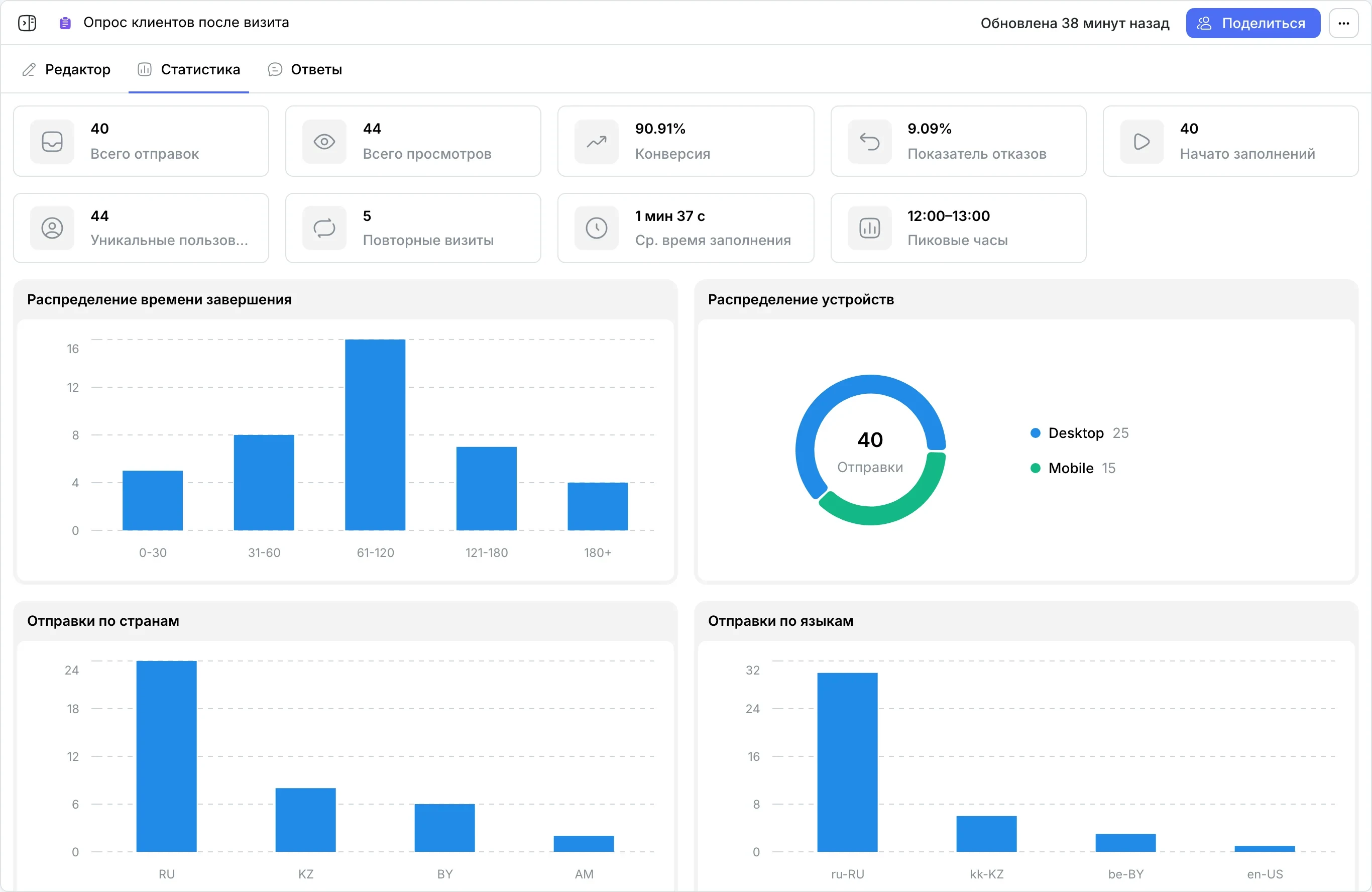Click the clock icon for Ср. время заполнения

pos(597,229)
